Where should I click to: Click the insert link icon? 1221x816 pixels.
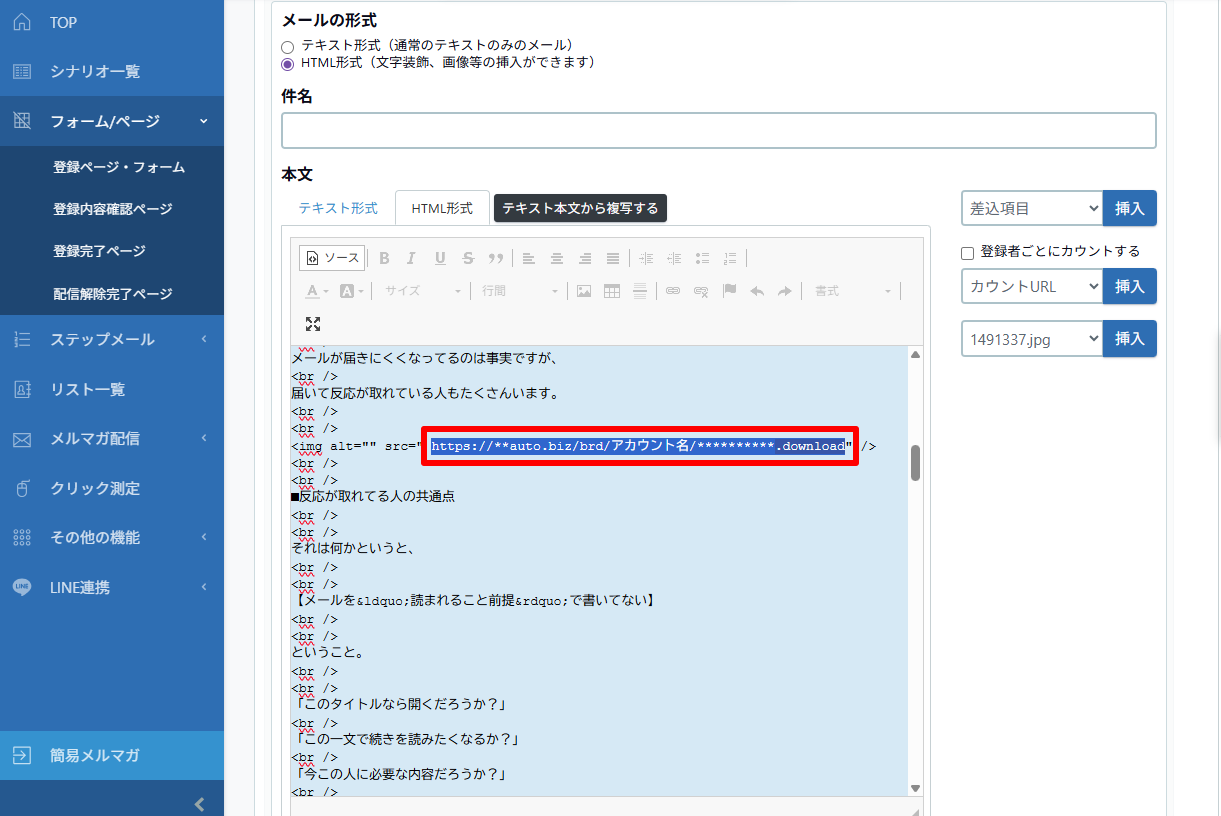[x=673, y=291]
